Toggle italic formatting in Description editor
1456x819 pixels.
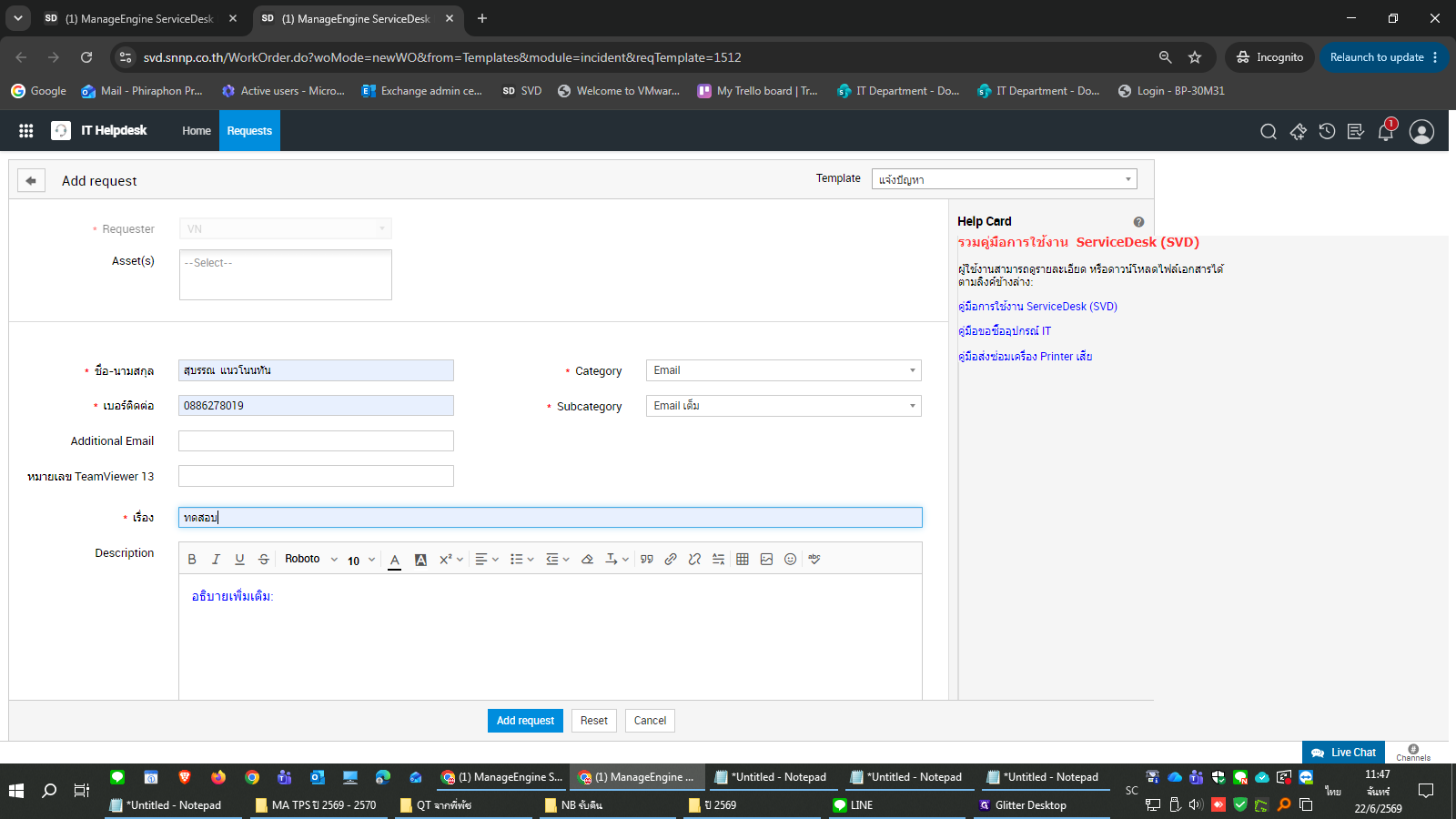[x=216, y=560]
